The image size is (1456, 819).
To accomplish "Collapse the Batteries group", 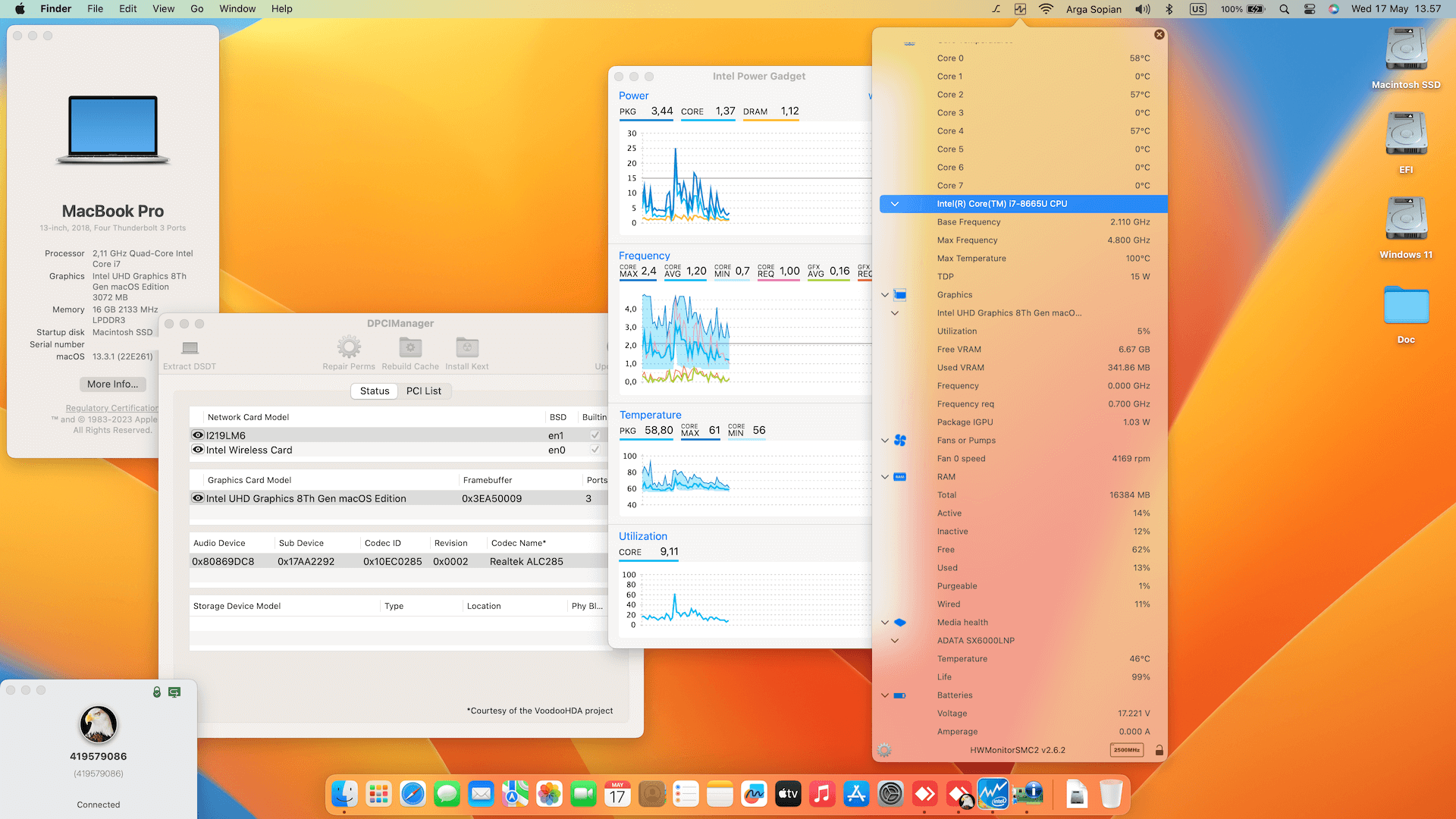I will click(885, 695).
